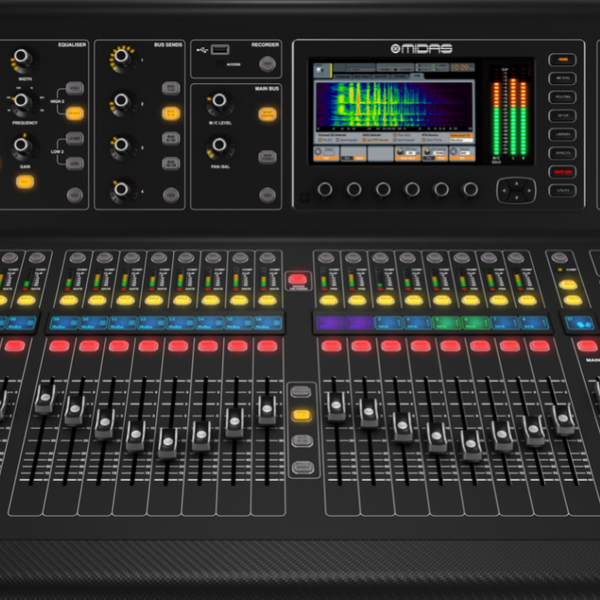Toggle the lit MONO CENTRE button
This screenshot has height=600, width=600.
pyautogui.click(x=267, y=114)
